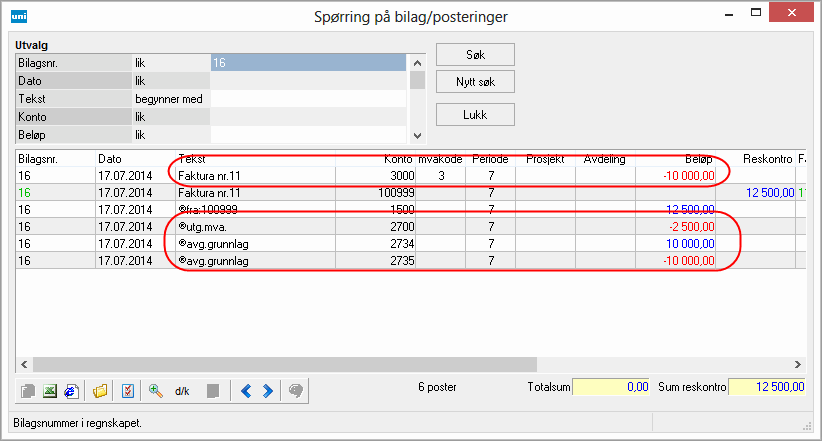This screenshot has height=441, width=822.
Task: Click the magnifying glass zoom icon
Action: (x=156, y=391)
